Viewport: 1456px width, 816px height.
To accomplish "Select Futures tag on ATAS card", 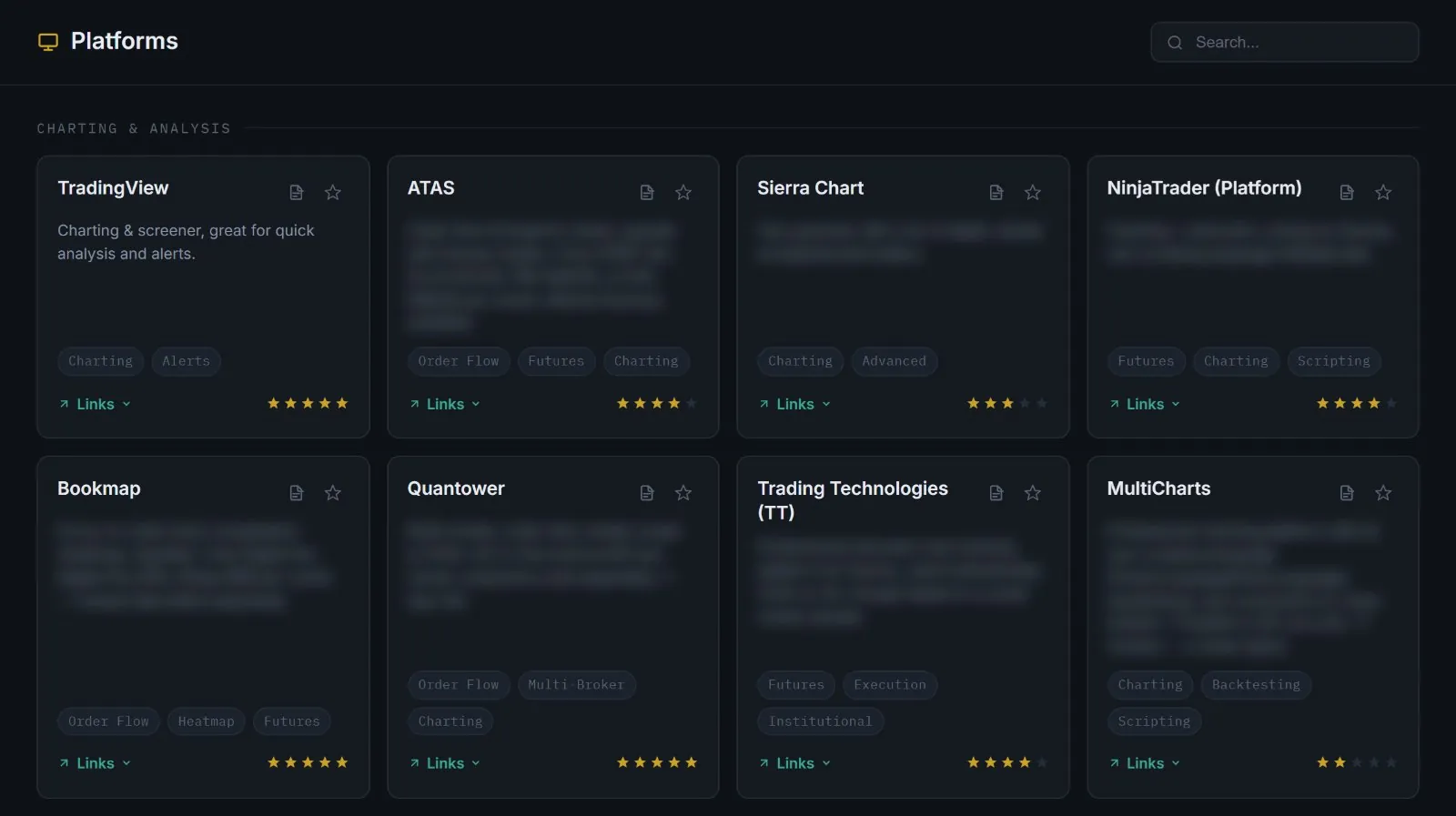I will tap(556, 361).
